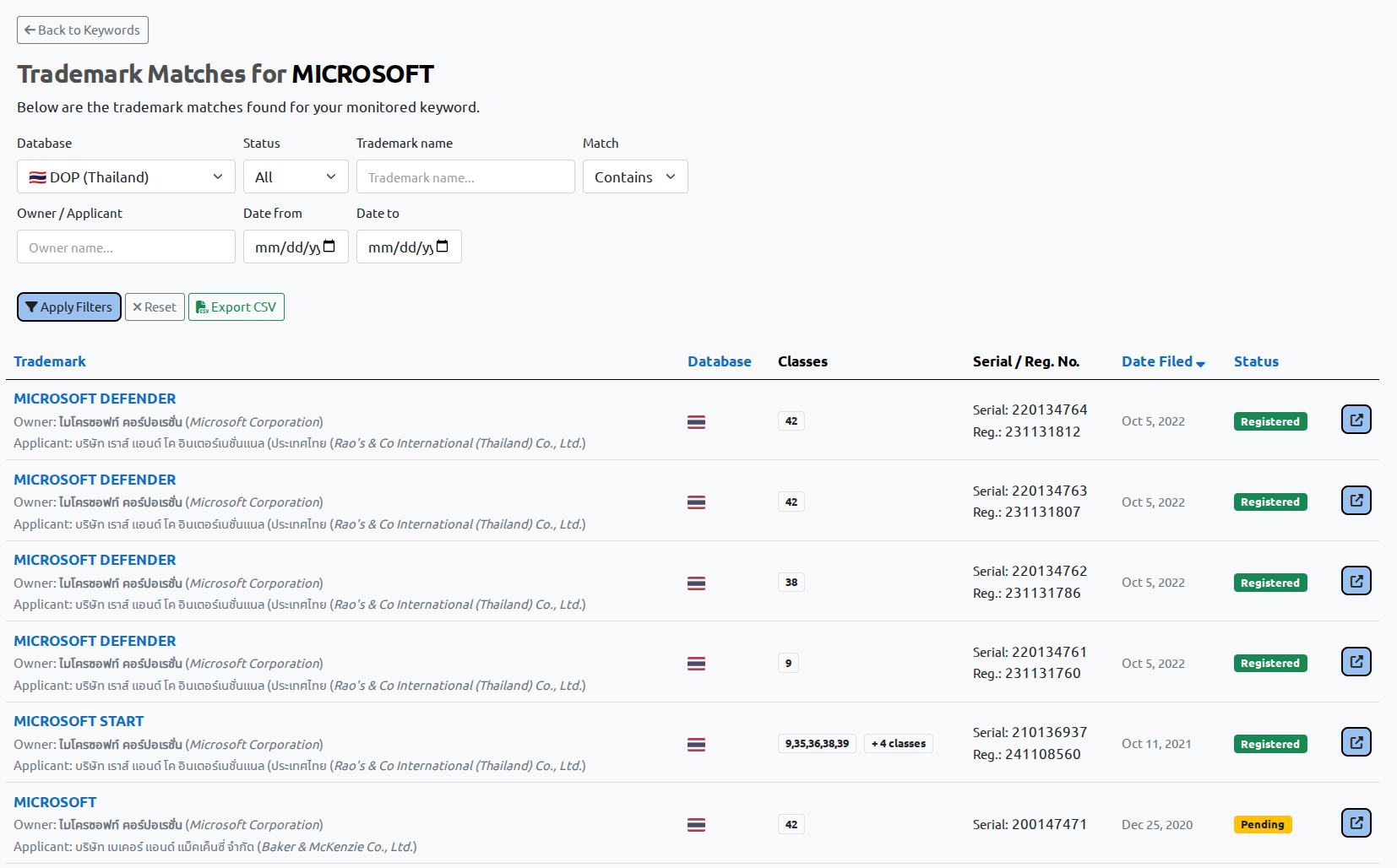Open the Status dropdown showing All
The image size is (1397, 868).
pos(296,176)
